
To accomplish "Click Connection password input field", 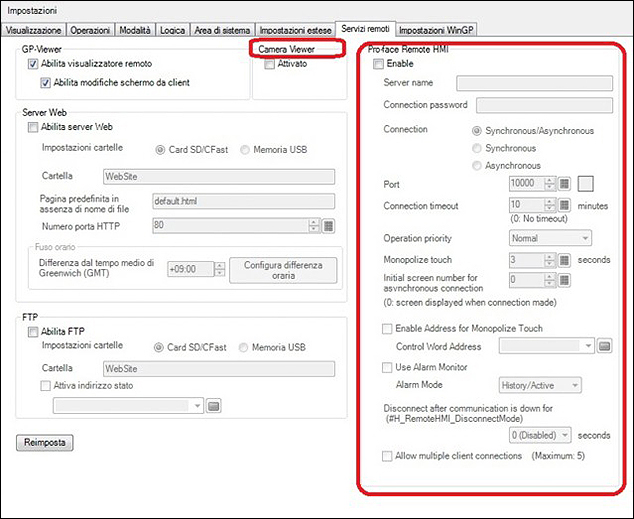I will coord(544,105).
